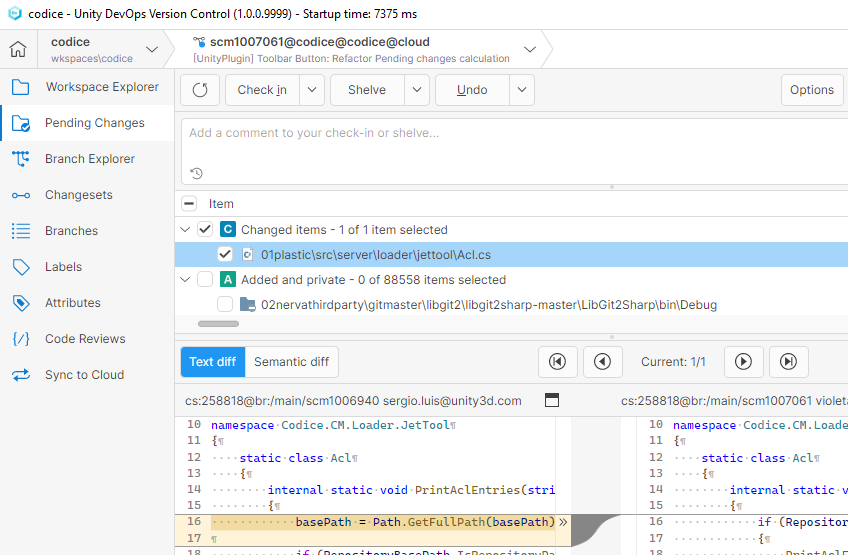The image size is (848, 555).
Task: Open Workspace Explorer view
Action: (87, 87)
